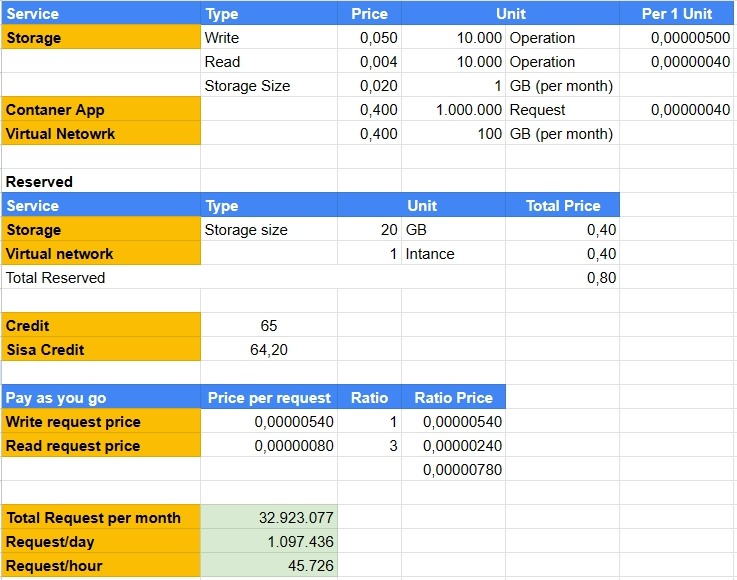Select the 'Write request price' cell
Screen dimensions: 737x580
click(101, 421)
